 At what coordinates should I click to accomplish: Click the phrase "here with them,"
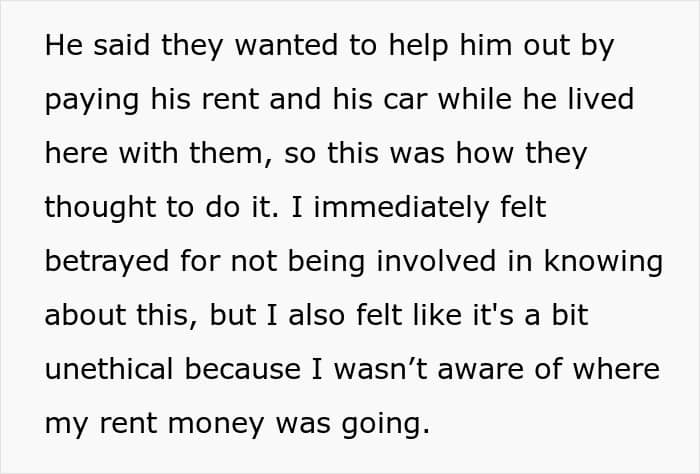click(x=158, y=154)
